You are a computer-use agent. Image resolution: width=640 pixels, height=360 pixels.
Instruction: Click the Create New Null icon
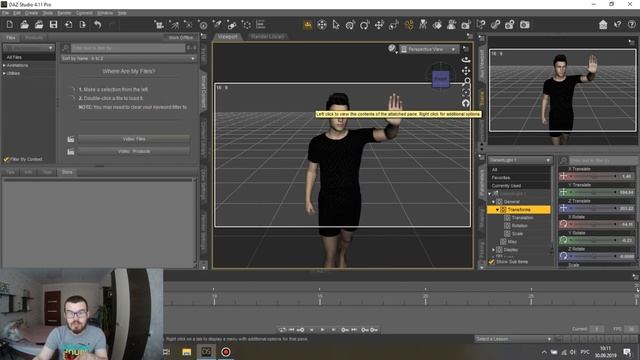(247, 25)
